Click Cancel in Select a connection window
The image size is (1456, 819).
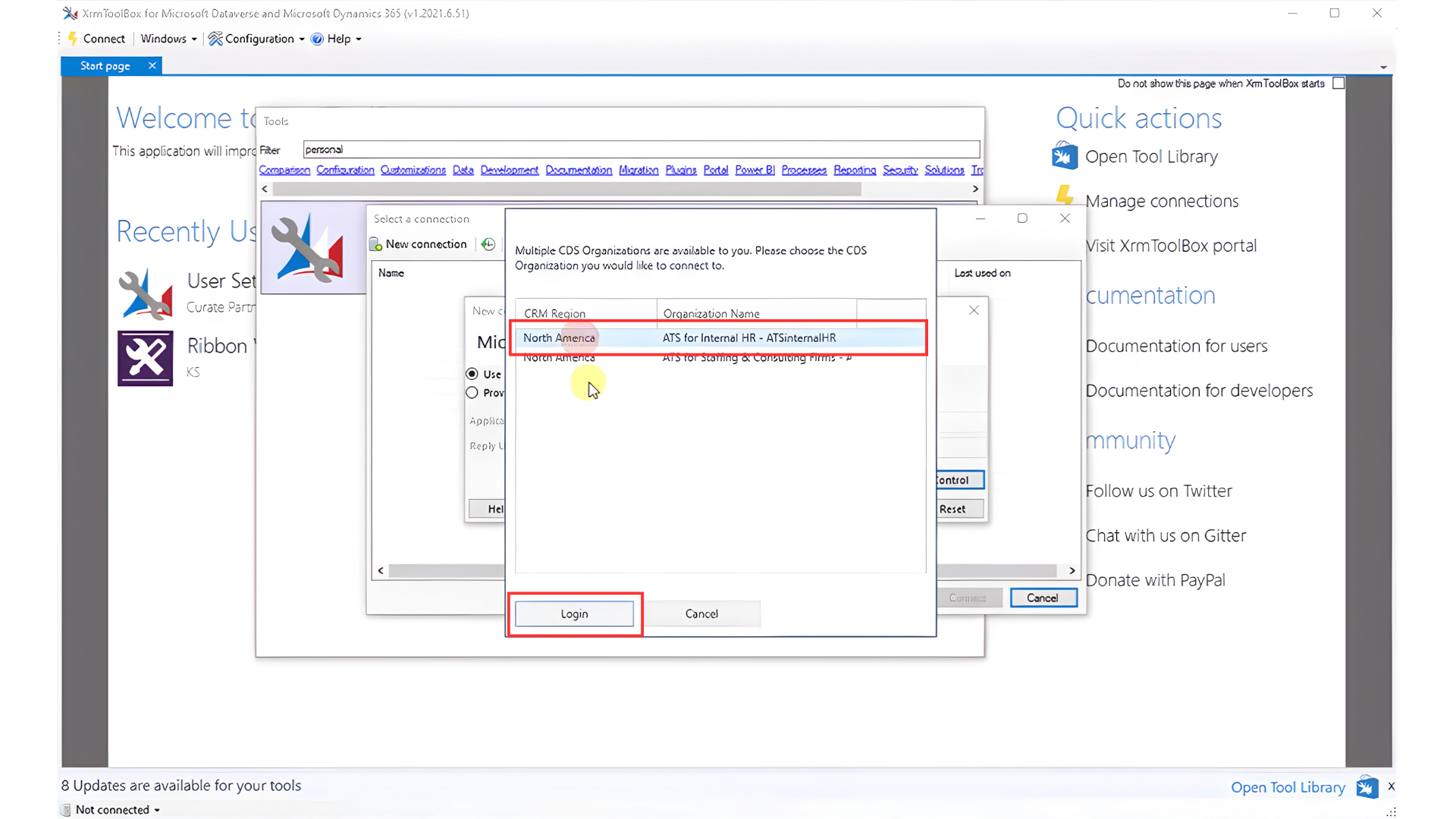pyautogui.click(x=1043, y=598)
